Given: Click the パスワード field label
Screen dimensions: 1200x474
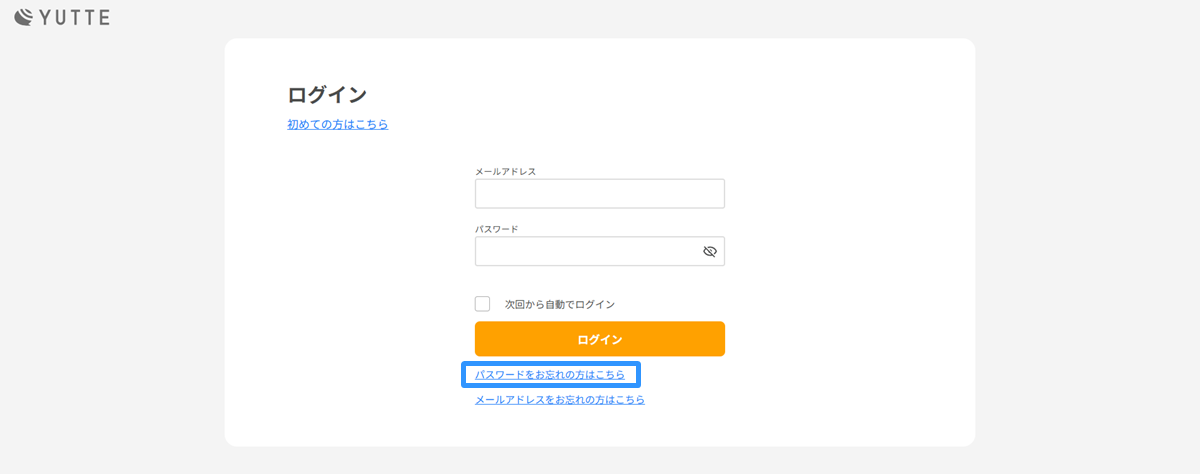Looking at the screenshot, I should pyautogui.click(x=497, y=228).
